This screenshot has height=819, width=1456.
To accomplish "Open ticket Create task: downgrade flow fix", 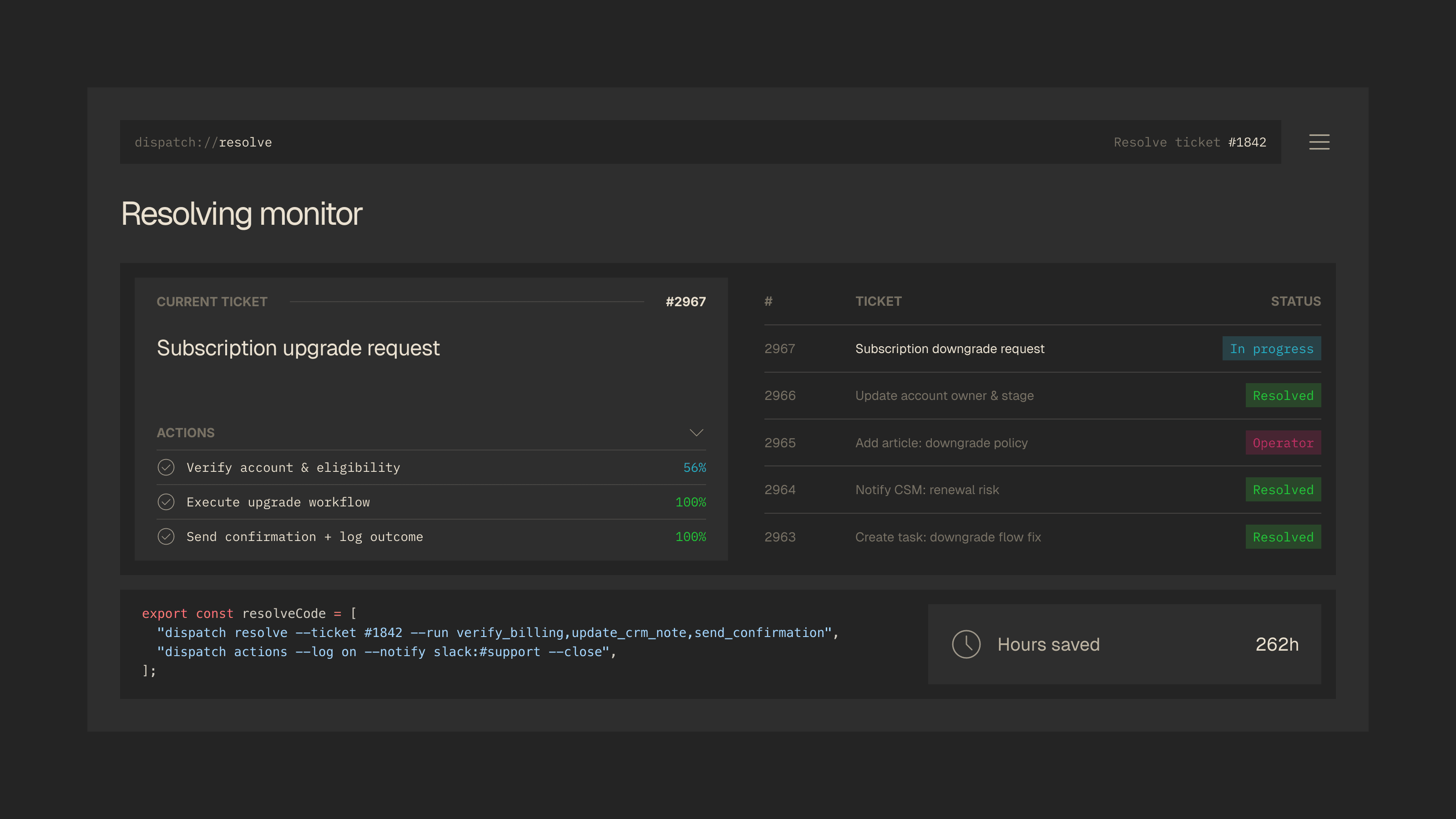I will pos(947,537).
